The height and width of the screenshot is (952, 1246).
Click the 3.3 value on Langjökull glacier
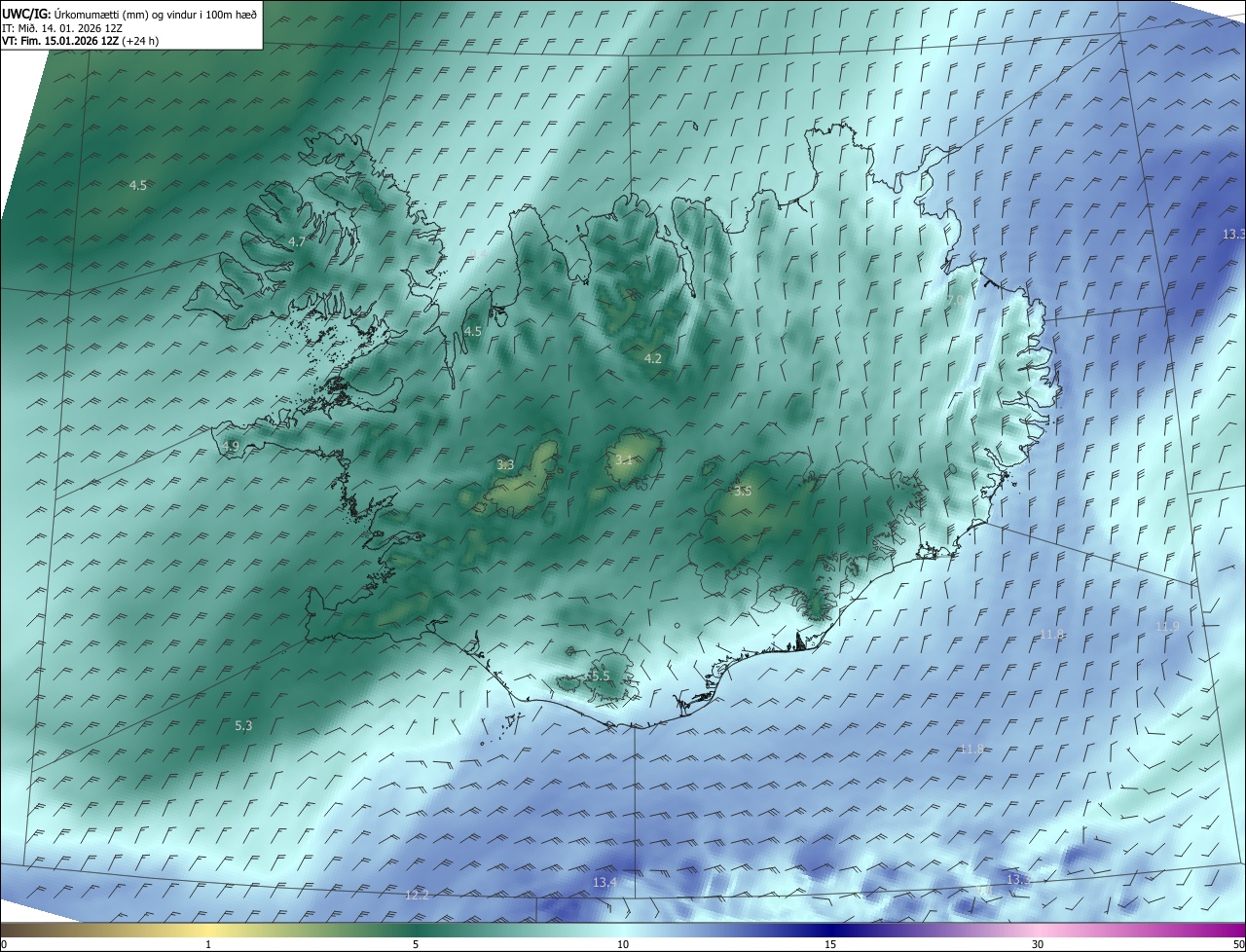point(505,464)
